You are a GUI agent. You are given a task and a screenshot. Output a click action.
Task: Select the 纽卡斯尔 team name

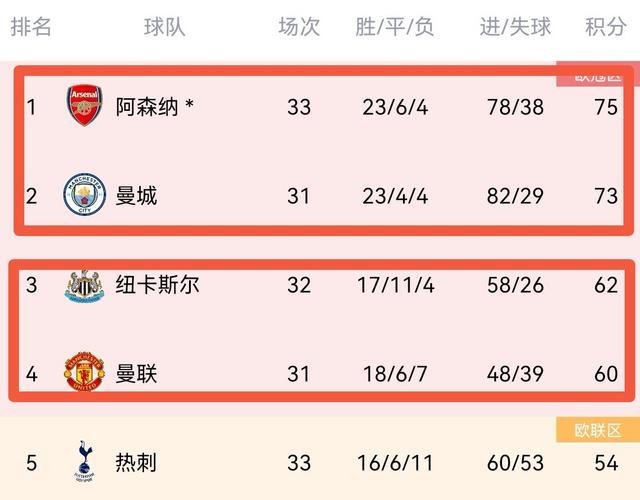point(157,285)
